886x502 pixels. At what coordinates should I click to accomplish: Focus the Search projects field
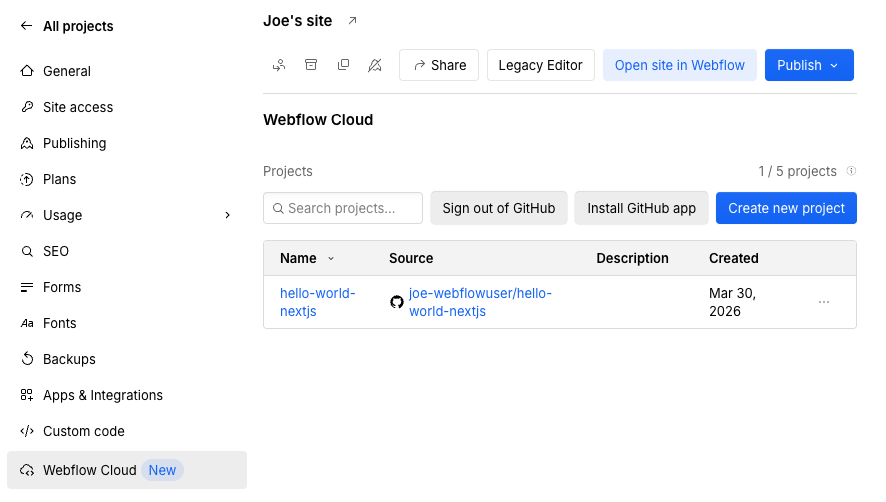[x=343, y=208]
